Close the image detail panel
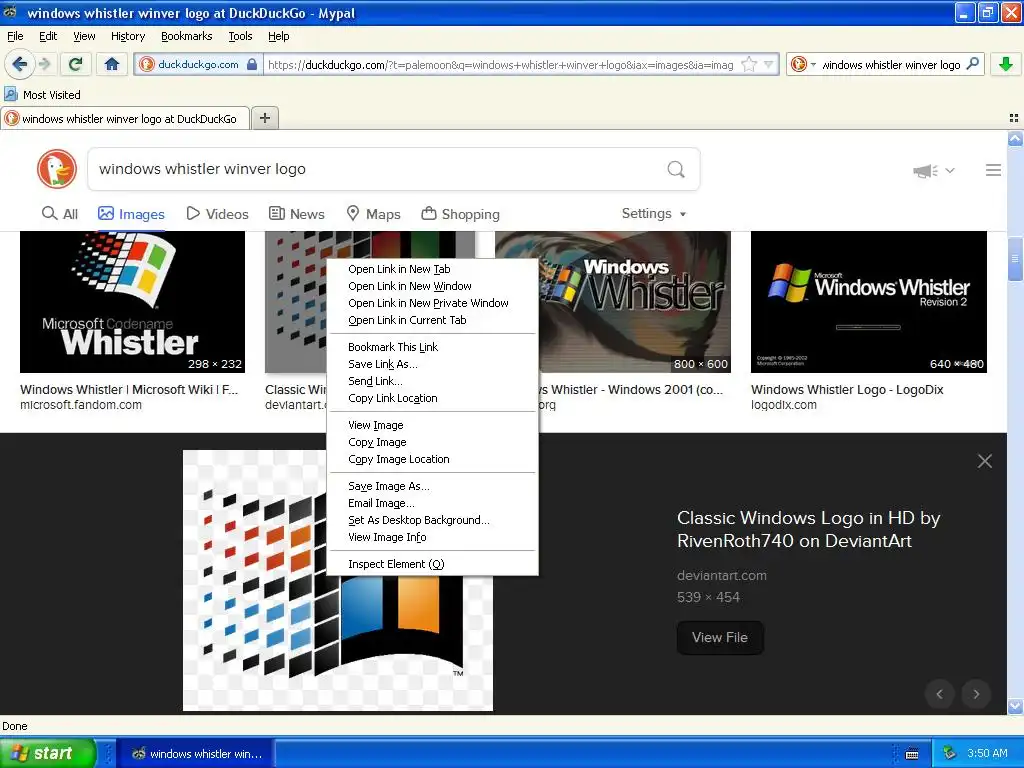Viewport: 1024px width, 768px height. pyautogui.click(x=985, y=461)
